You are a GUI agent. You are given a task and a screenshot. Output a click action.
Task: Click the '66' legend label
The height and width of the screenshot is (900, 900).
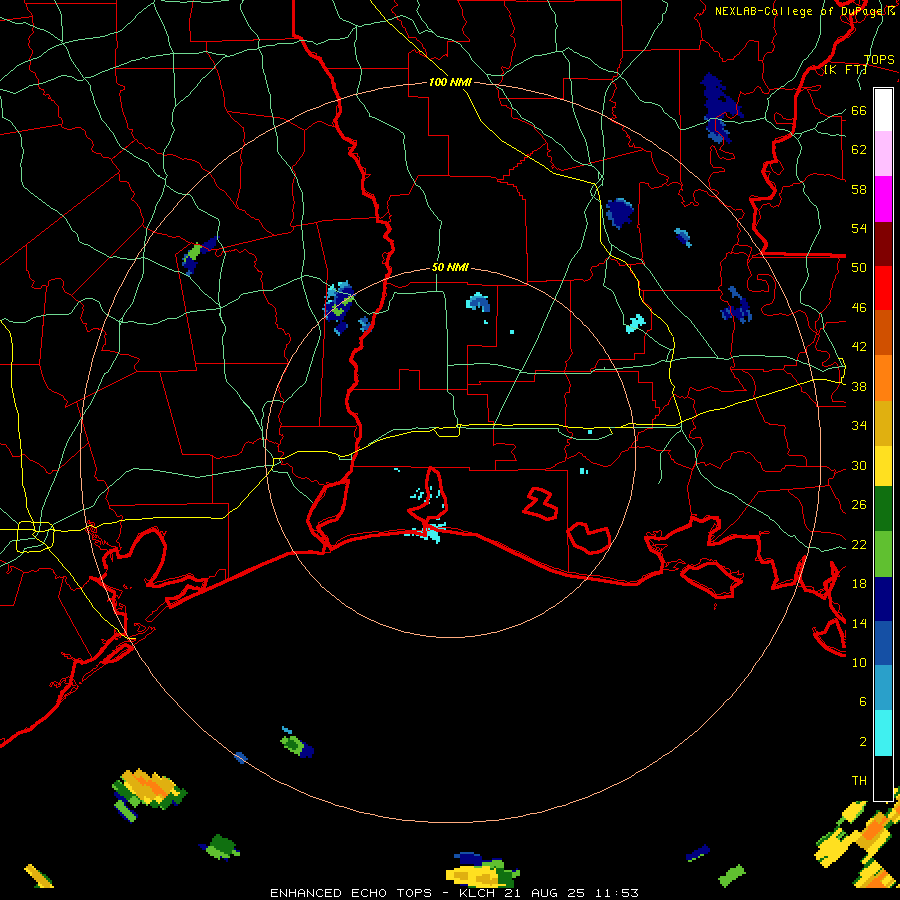click(859, 111)
